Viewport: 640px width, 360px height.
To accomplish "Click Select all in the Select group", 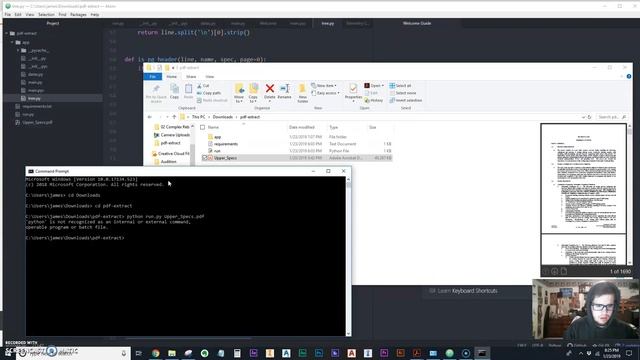I will 400,86.
